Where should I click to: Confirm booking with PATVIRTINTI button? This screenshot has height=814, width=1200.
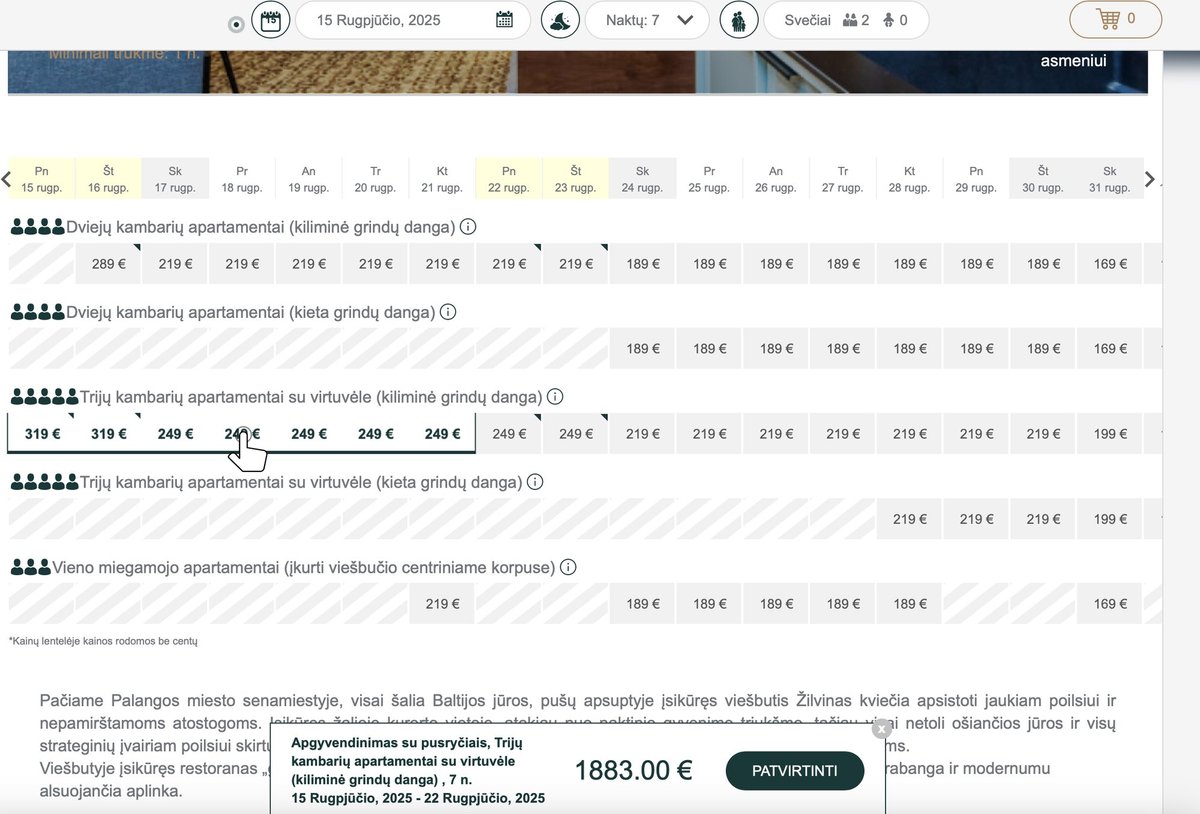pos(794,770)
